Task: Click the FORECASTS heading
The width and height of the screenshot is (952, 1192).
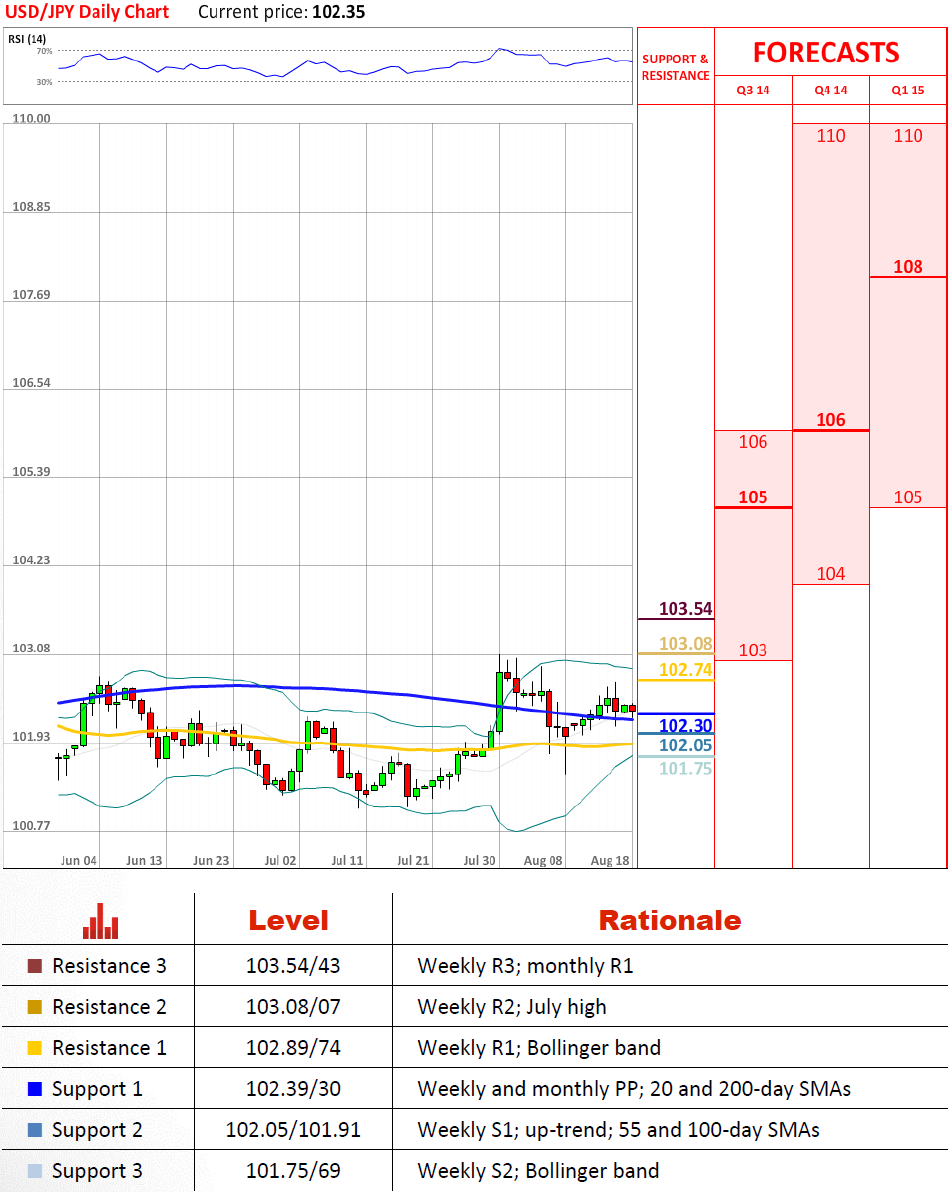Action: click(826, 52)
